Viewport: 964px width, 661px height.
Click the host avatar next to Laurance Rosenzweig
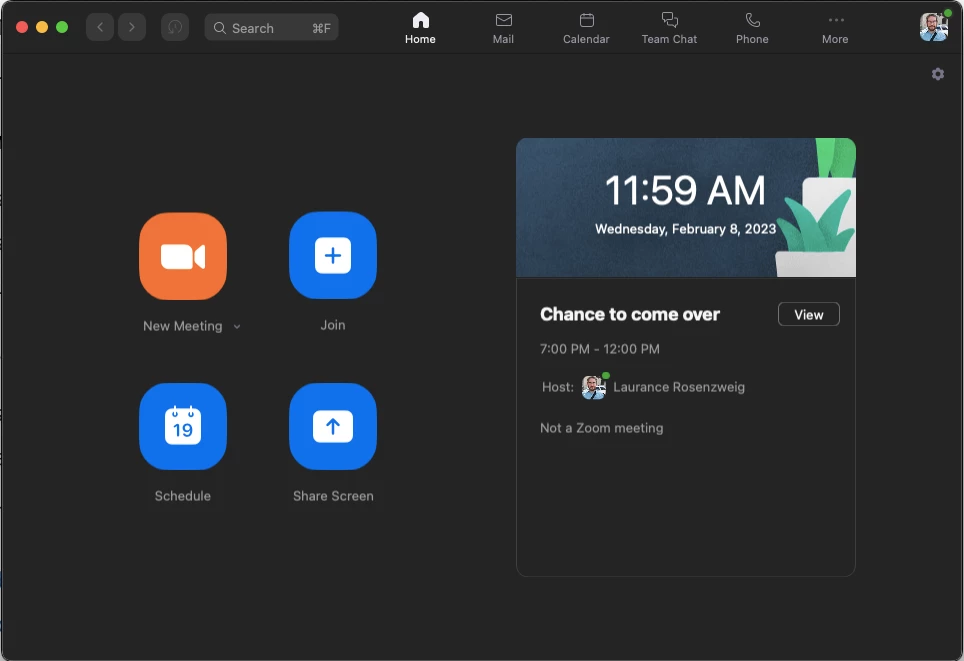(593, 387)
